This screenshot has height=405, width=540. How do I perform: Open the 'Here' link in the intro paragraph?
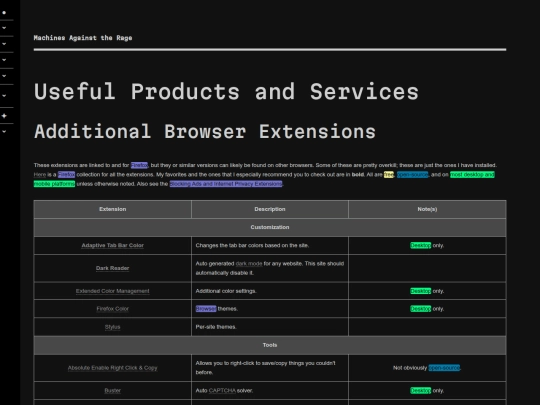point(40,175)
